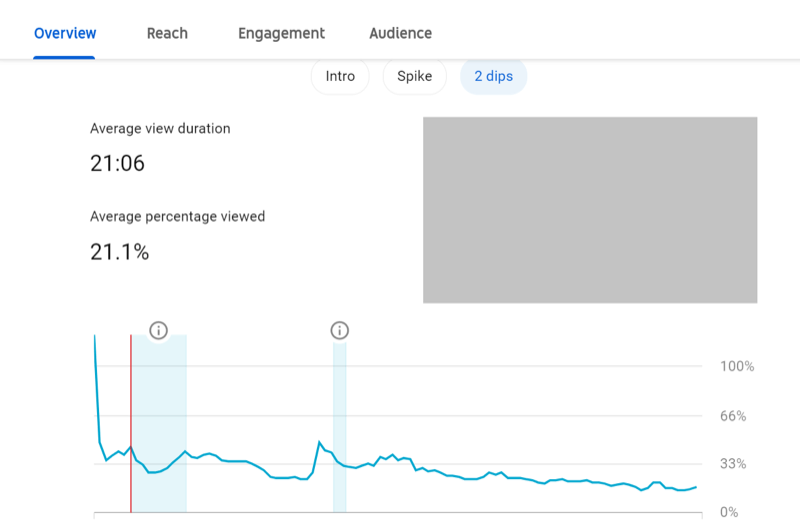Go to the Audience tab
The width and height of the screenshot is (800, 521).
coord(401,33)
